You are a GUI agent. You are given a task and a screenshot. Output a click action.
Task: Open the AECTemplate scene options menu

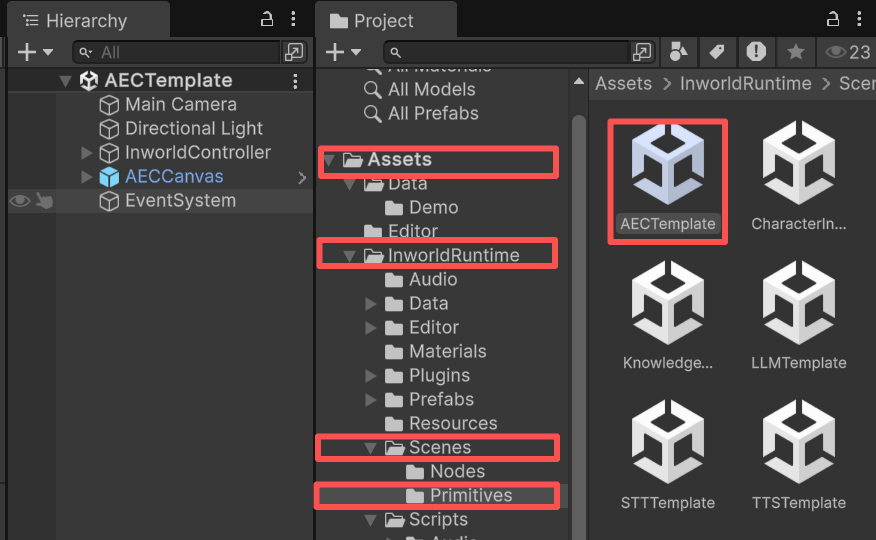click(296, 82)
